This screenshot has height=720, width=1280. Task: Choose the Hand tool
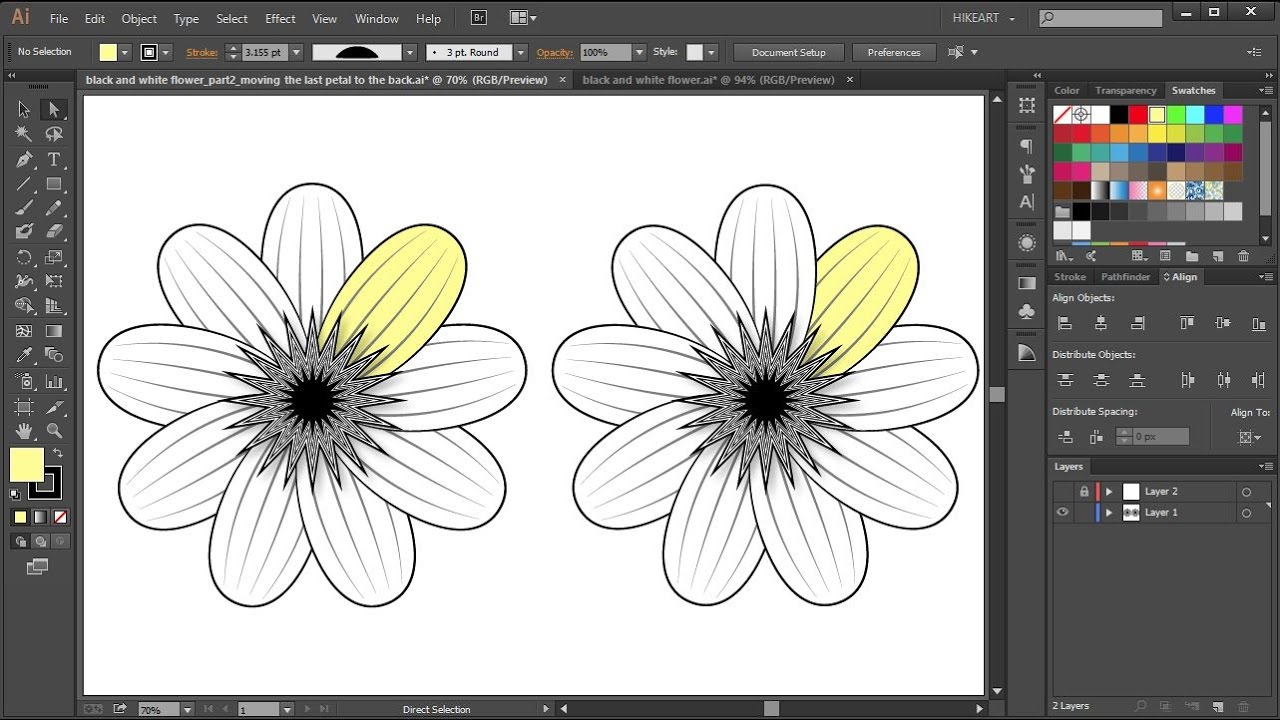(24, 431)
